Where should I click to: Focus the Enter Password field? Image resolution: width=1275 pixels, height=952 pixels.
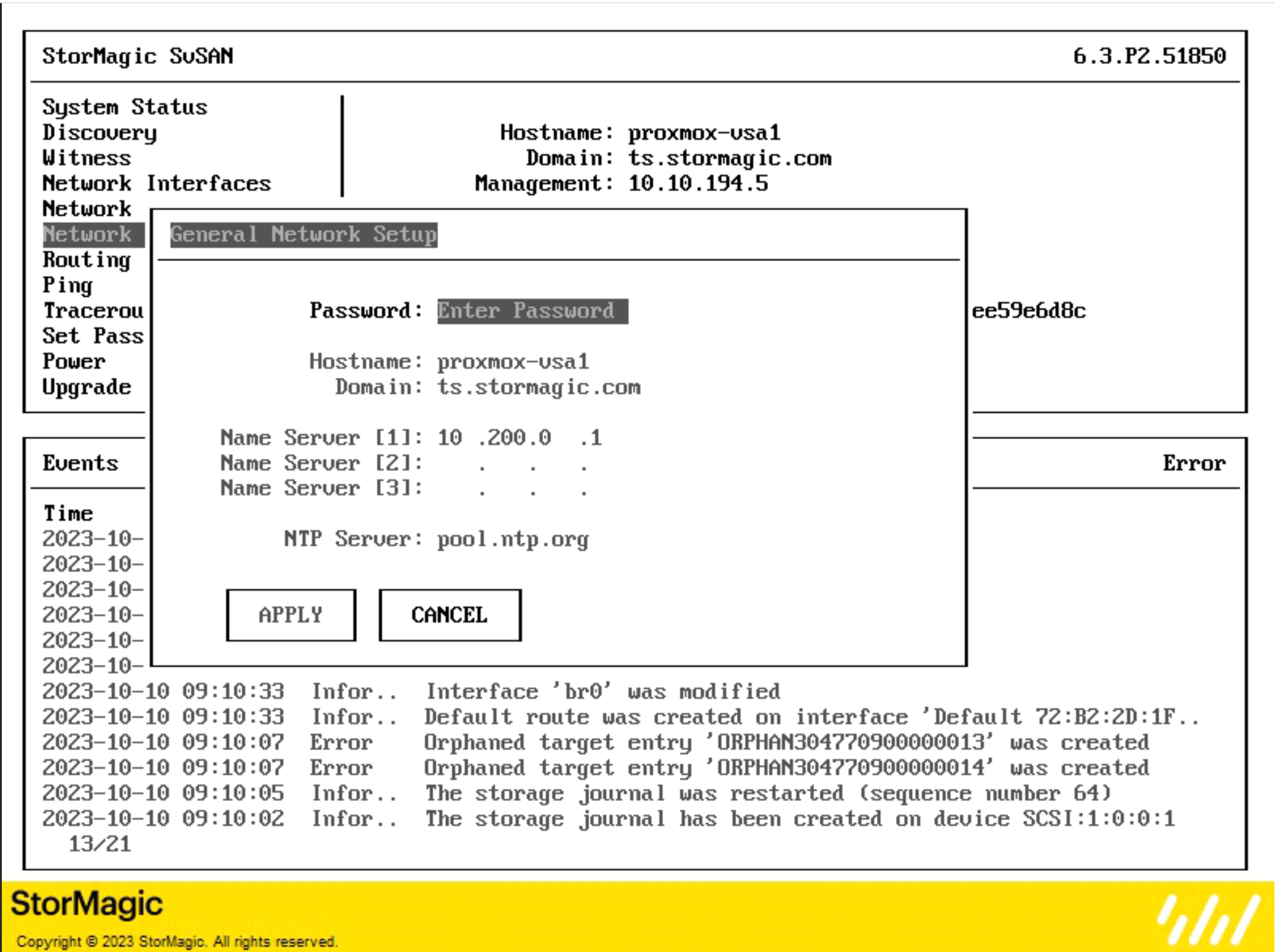[x=532, y=311]
